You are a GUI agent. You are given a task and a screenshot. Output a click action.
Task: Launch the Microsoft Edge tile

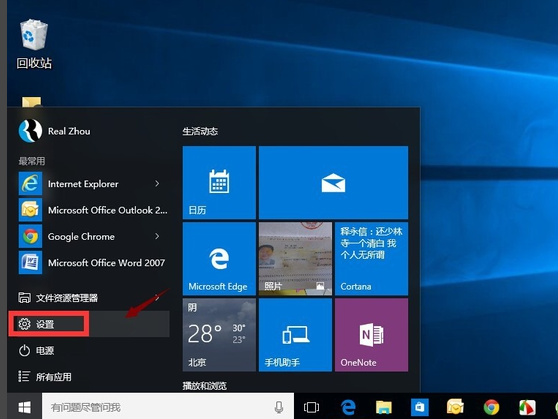pyautogui.click(x=219, y=259)
